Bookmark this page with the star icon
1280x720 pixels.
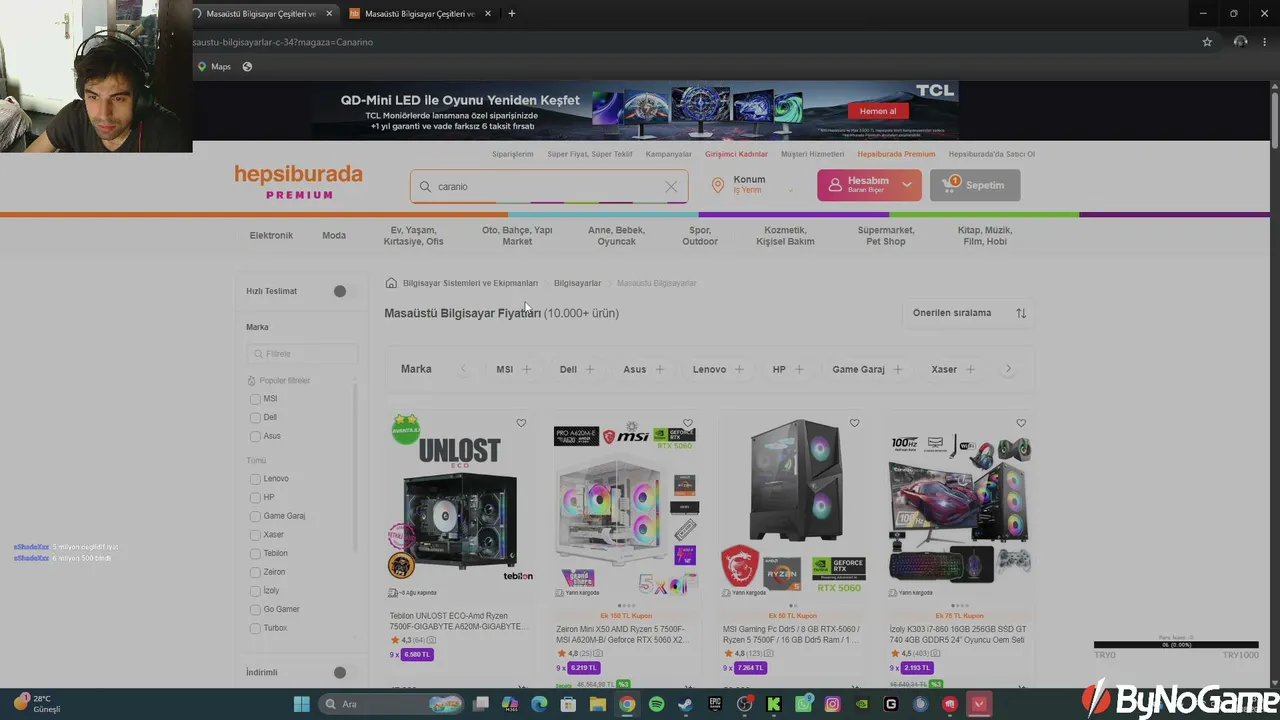[x=1207, y=42]
